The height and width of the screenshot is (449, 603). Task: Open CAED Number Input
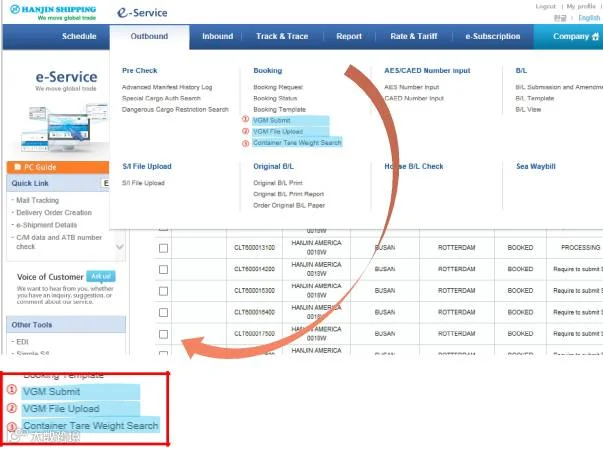pyautogui.click(x=414, y=98)
